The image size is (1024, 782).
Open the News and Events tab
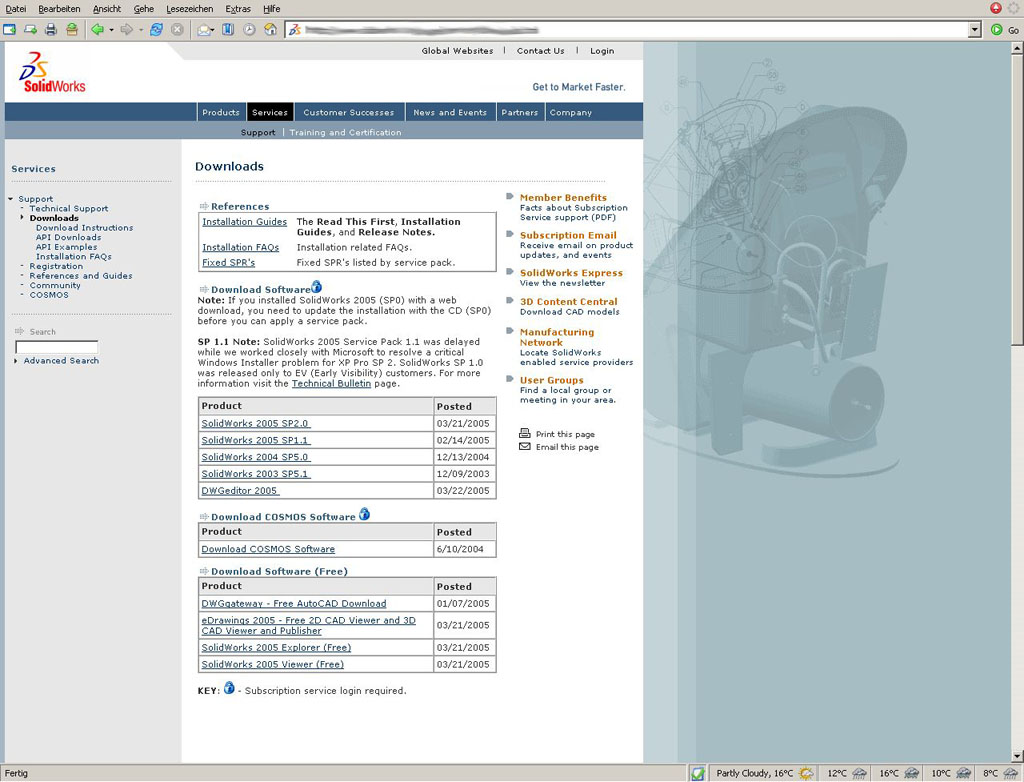point(450,112)
